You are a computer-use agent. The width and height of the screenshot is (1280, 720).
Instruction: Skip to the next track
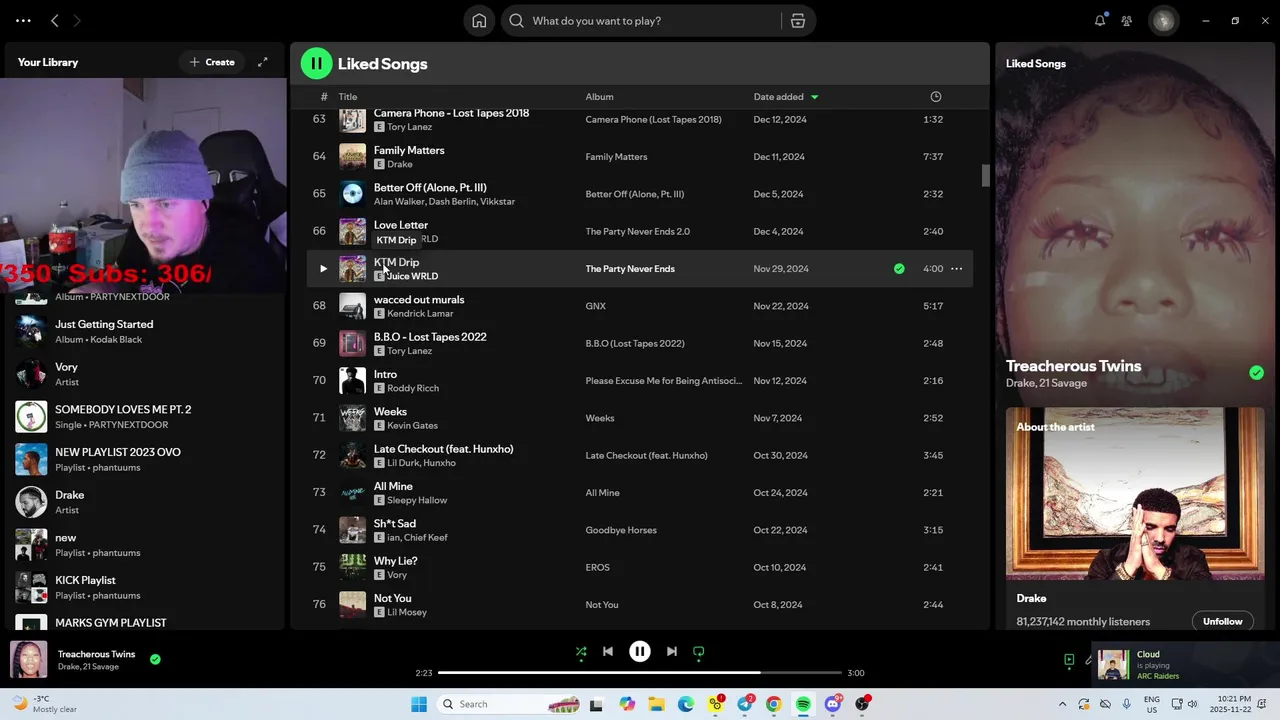(x=672, y=651)
